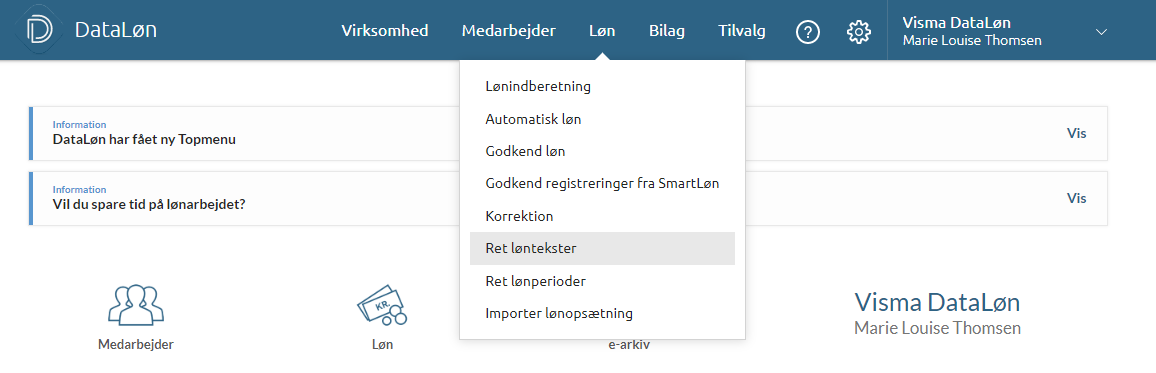Click Vis on the lønarbejdet banner
Image resolution: width=1156 pixels, height=373 pixels.
(x=1076, y=198)
